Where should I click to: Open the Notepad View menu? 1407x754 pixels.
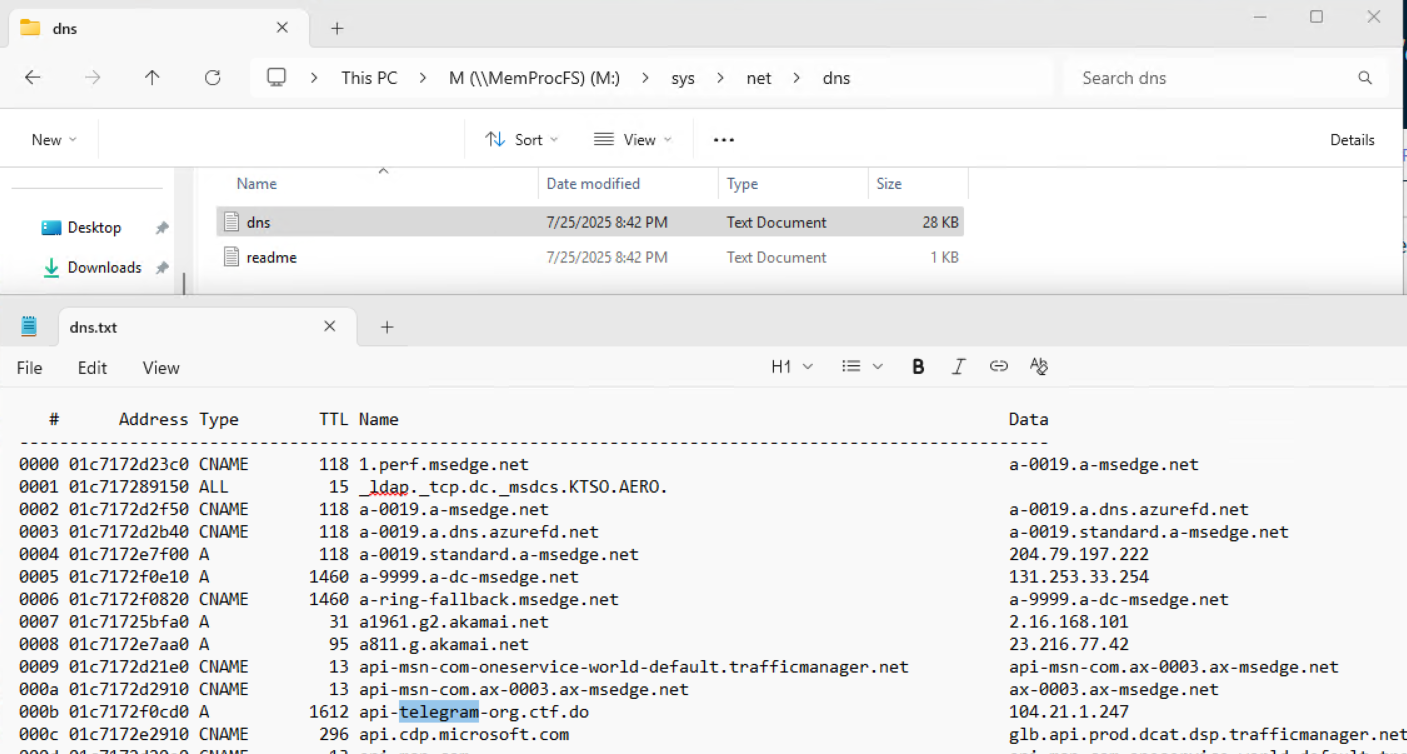pyautogui.click(x=161, y=368)
